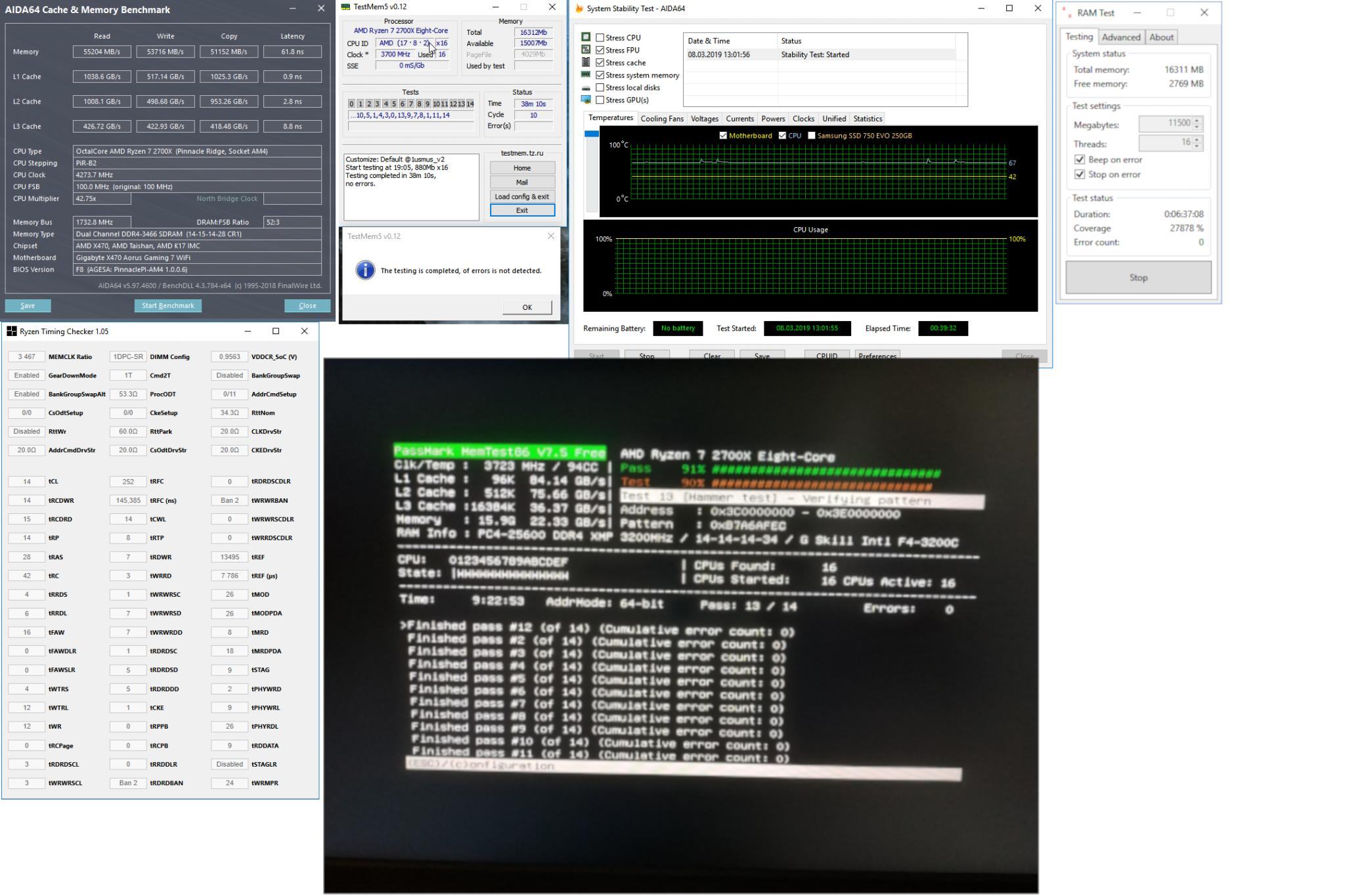Image resolution: width=1345 pixels, height=896 pixels.
Task: Decrease Megabytes value with down arrow
Action: [x=1197, y=127]
